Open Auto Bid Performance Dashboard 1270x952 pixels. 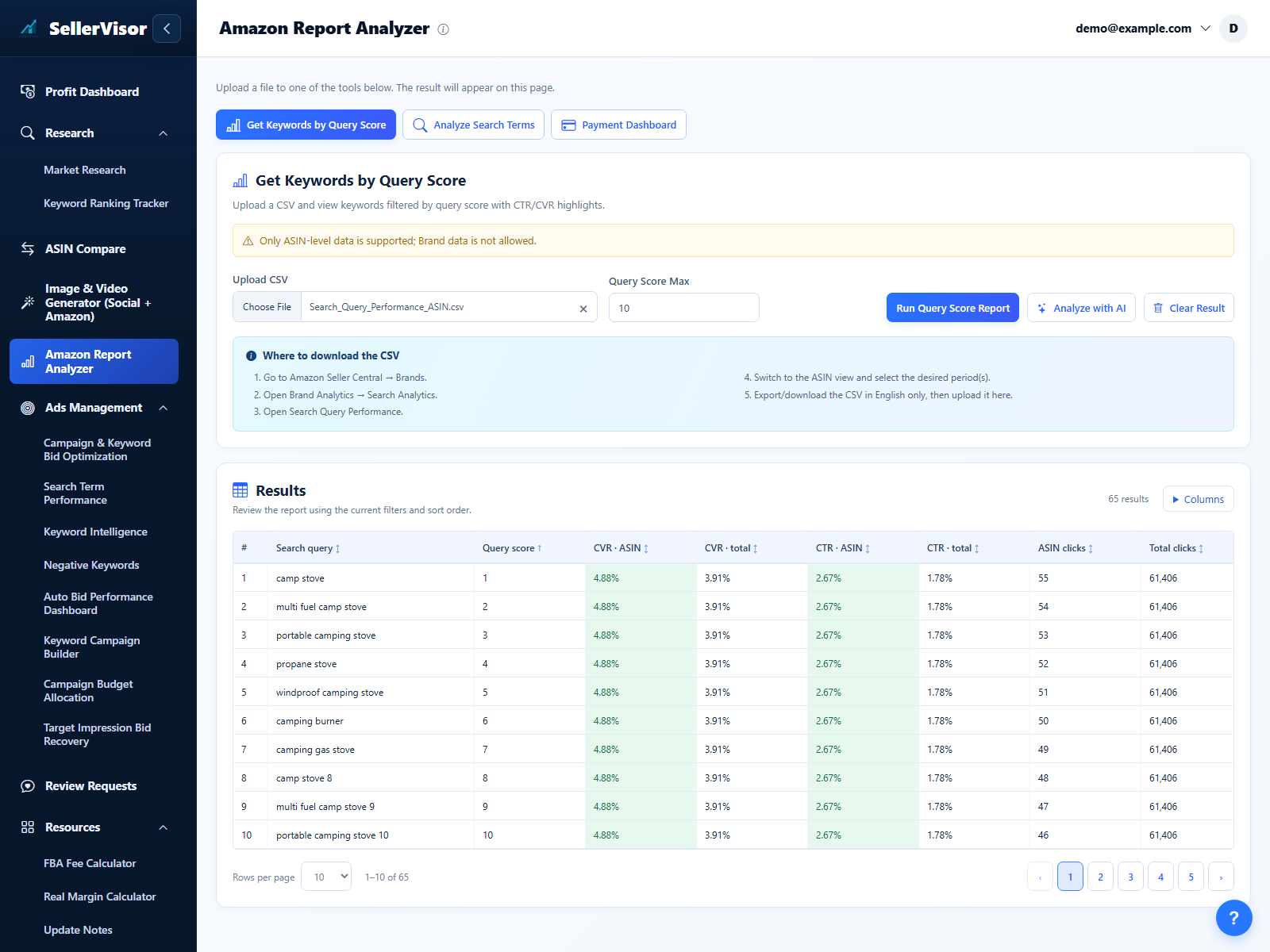[x=98, y=604]
